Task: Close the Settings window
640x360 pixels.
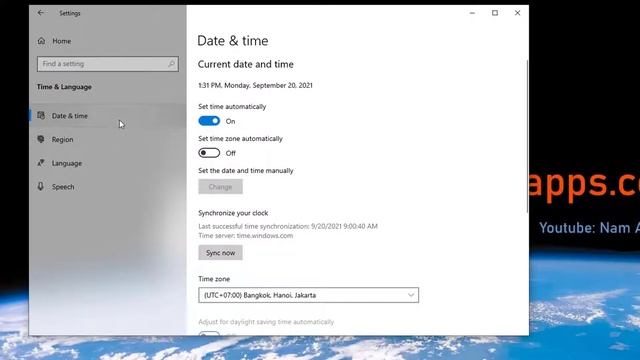Action: click(x=518, y=13)
